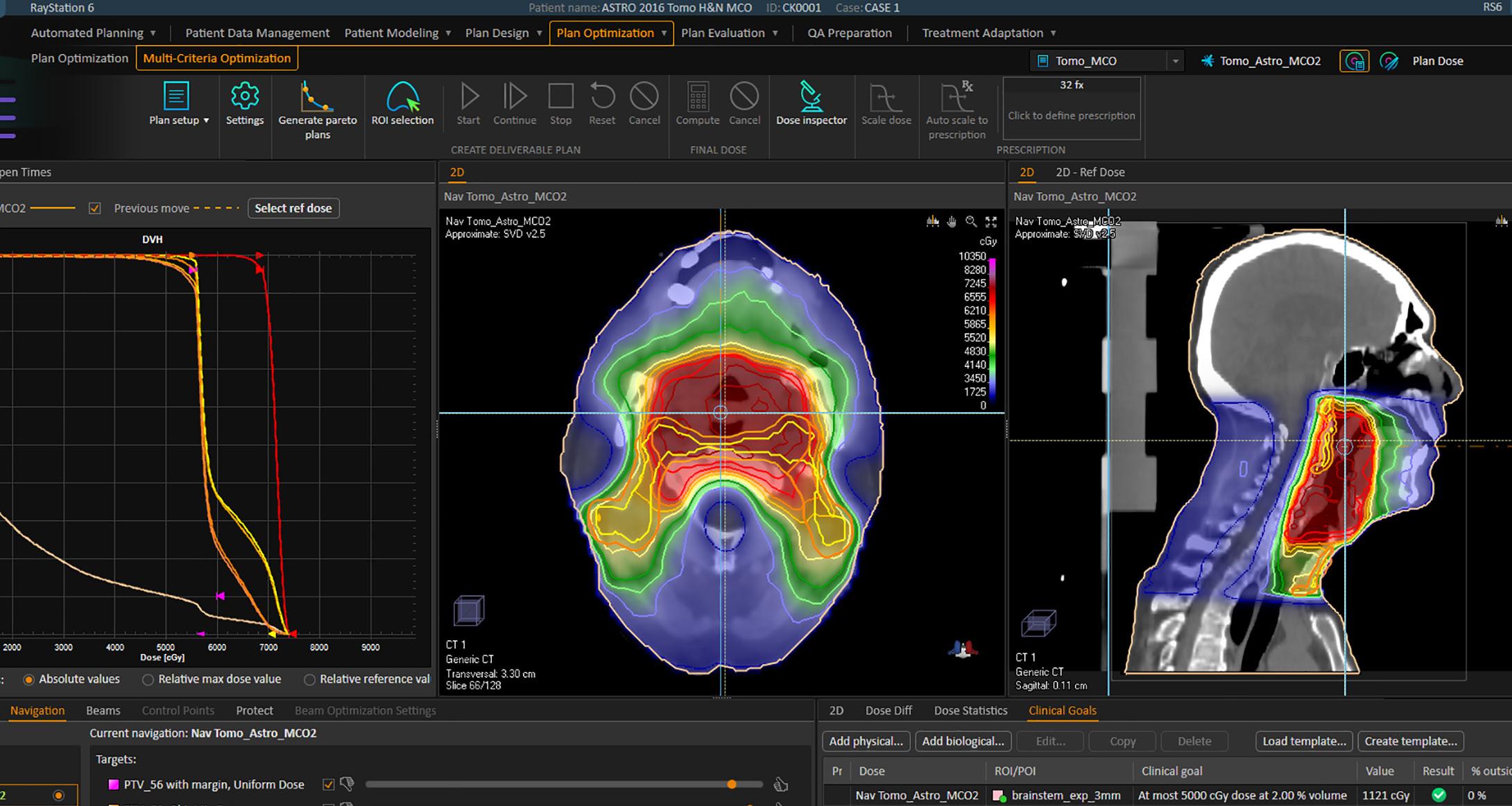Open the Beams tab
Image resolution: width=1512 pixels, height=806 pixels.
[x=103, y=710]
